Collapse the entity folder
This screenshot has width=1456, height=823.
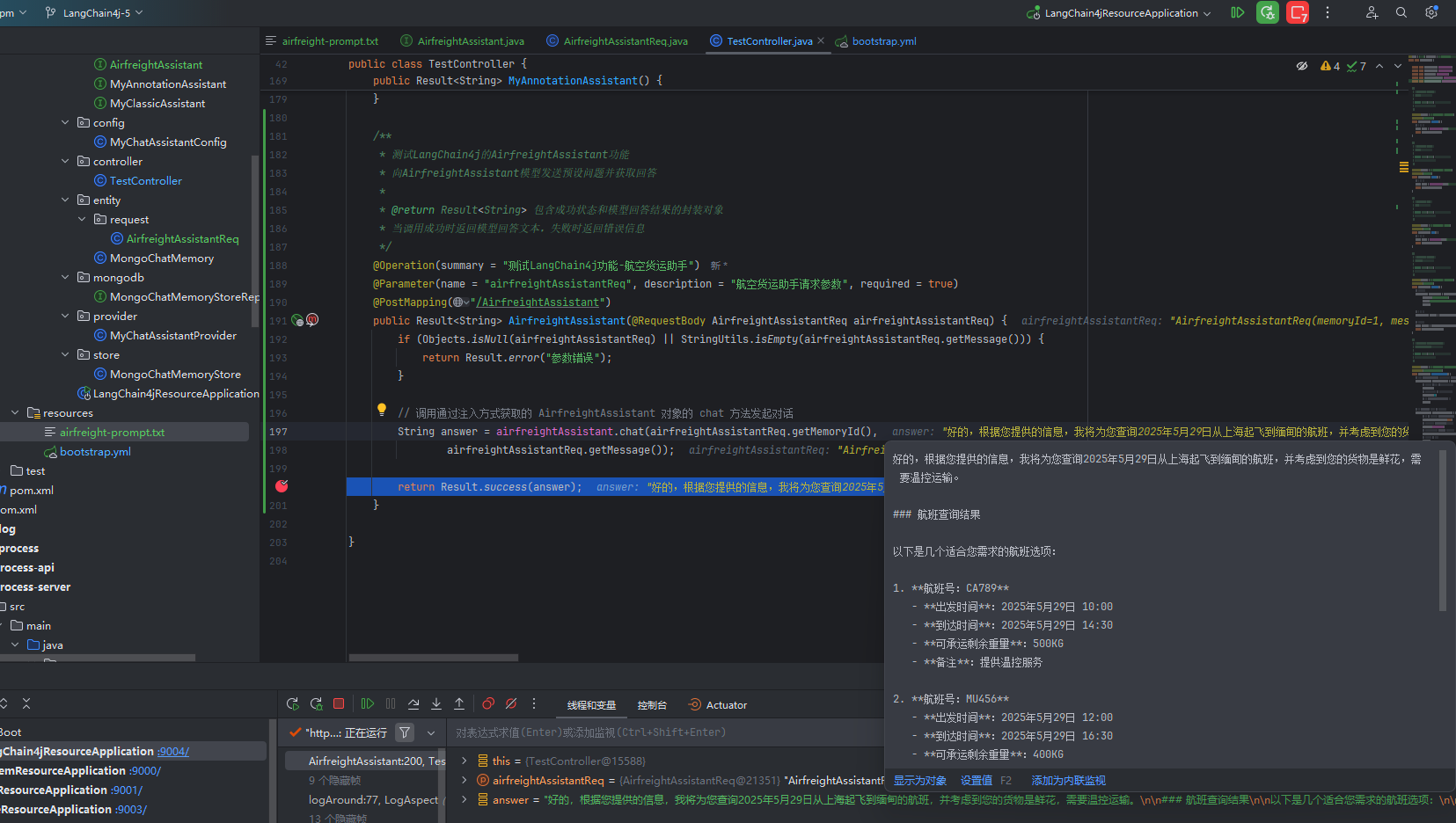coord(65,200)
